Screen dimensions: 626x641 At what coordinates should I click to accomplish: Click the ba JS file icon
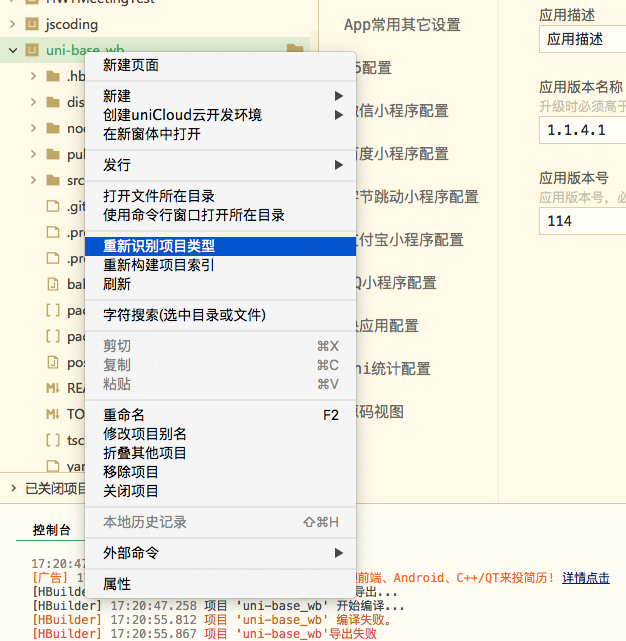point(53,284)
